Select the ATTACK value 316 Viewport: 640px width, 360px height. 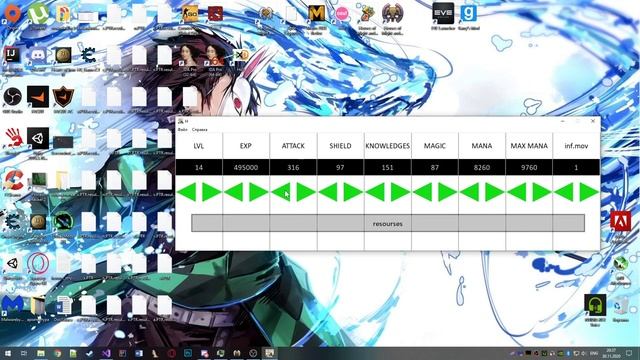click(x=293, y=167)
